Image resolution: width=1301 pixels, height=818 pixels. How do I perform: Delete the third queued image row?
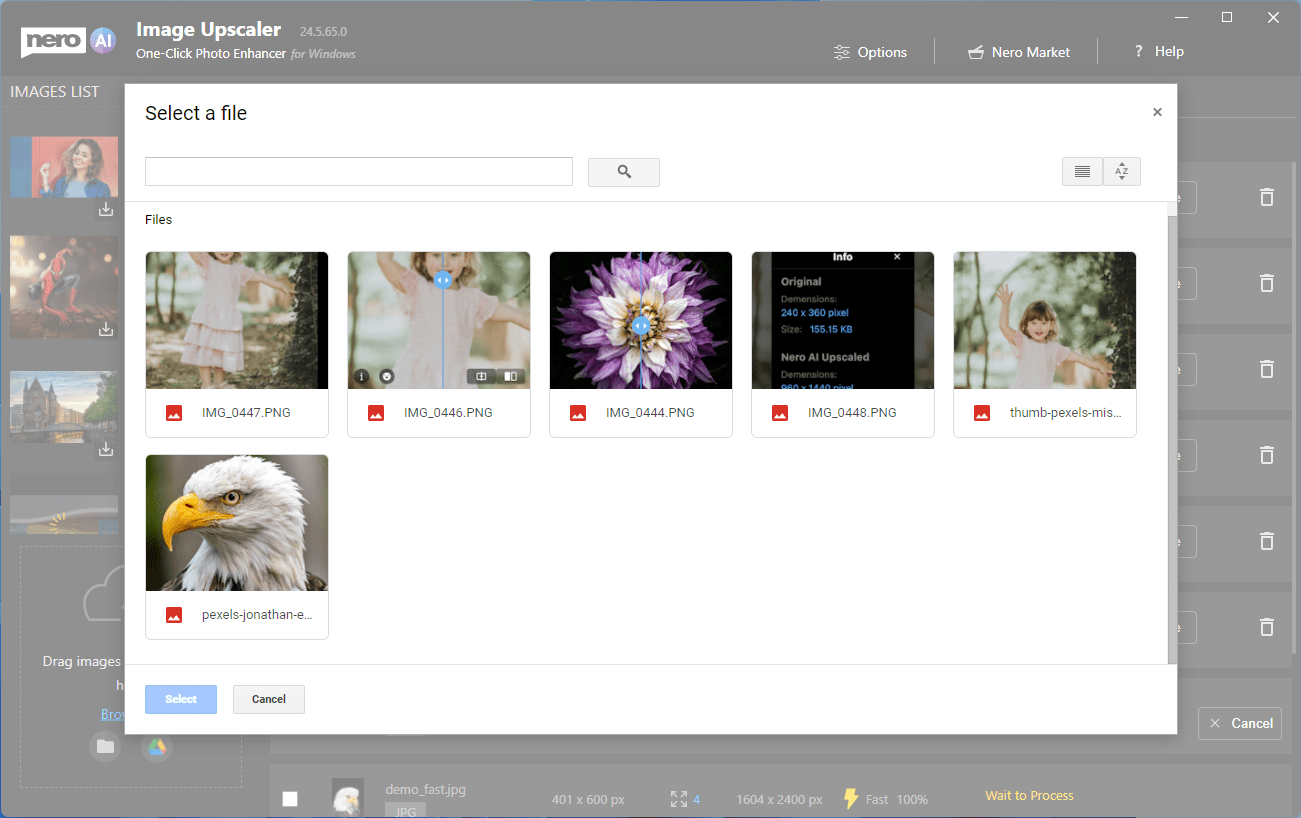(x=1267, y=369)
